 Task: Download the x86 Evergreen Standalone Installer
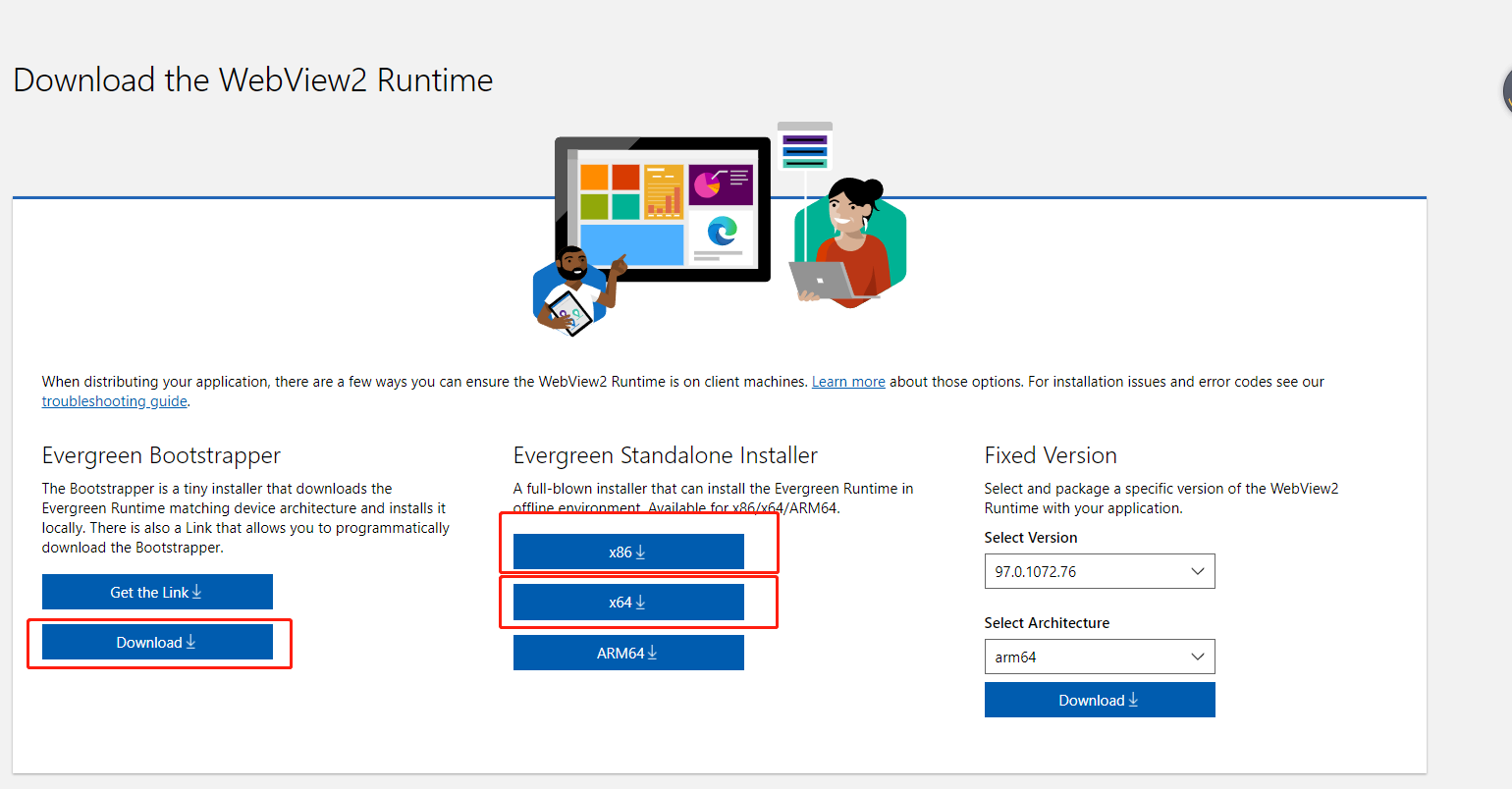click(628, 552)
